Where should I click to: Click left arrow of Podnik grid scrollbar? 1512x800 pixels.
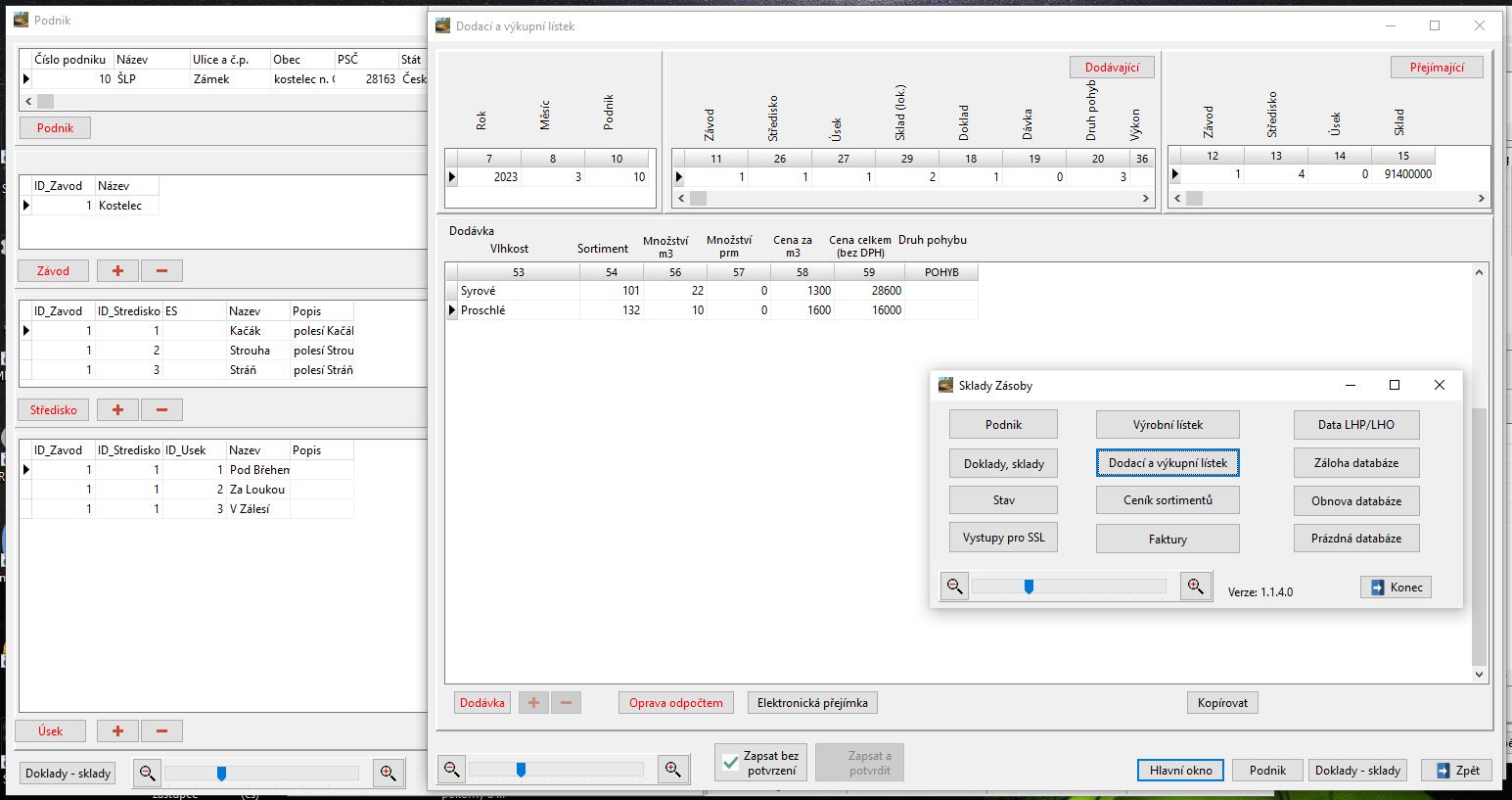[x=28, y=101]
